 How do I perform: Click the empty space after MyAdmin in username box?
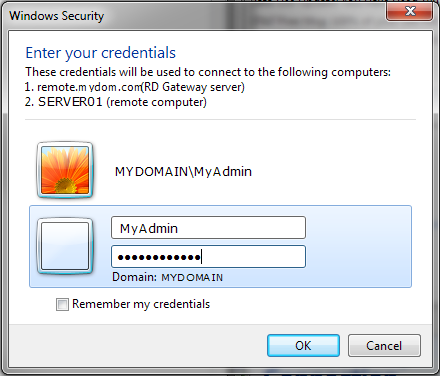[242, 228]
